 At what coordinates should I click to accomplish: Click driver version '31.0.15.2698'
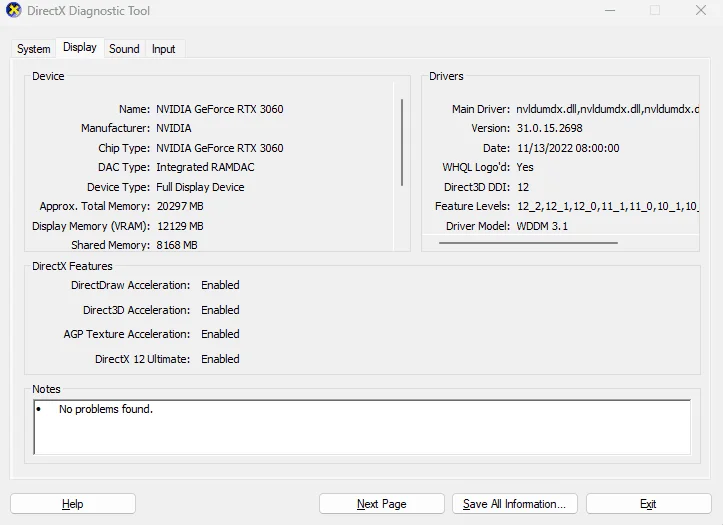click(549, 128)
